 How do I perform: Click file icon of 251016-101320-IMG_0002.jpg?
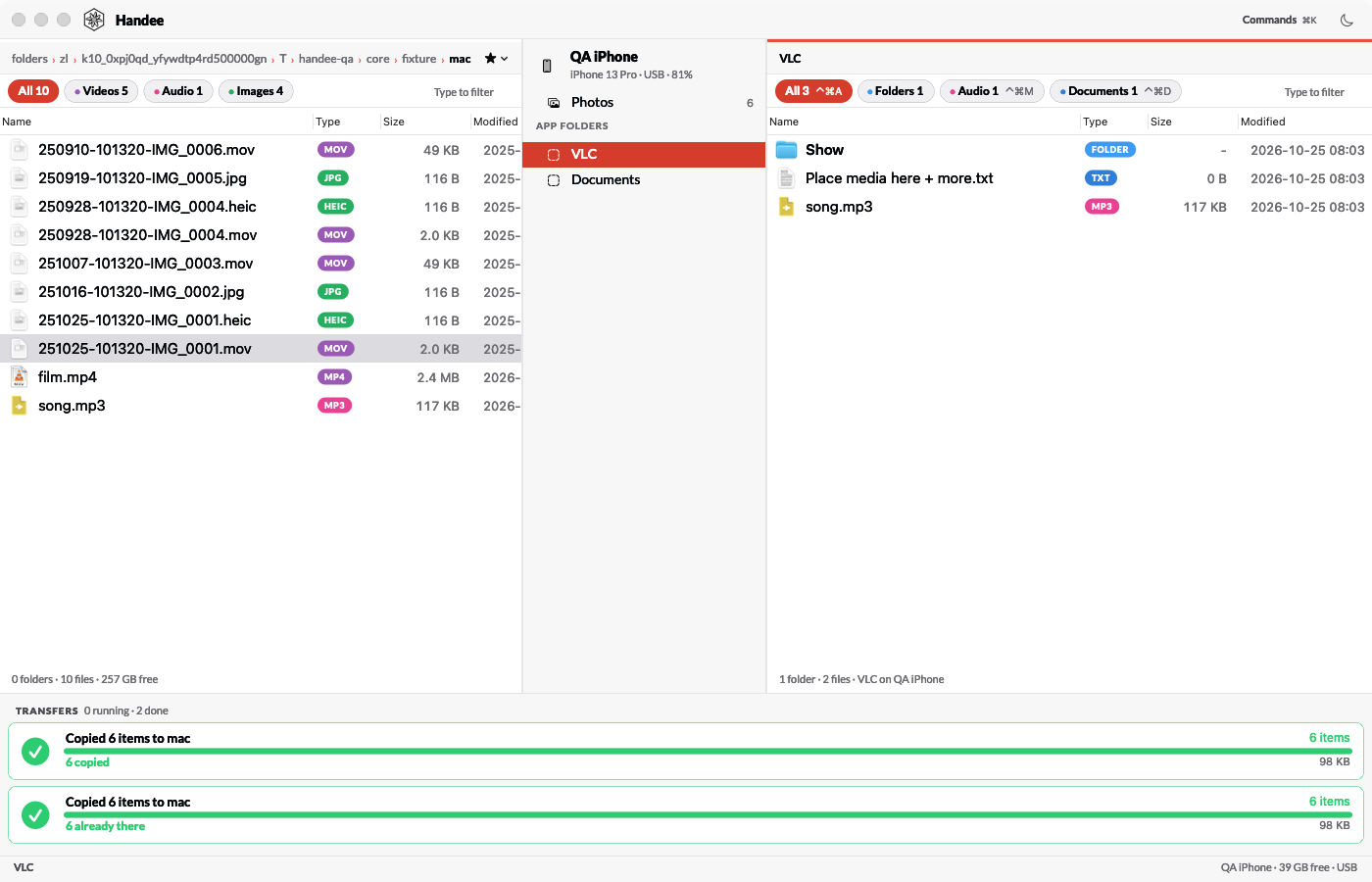(x=19, y=292)
